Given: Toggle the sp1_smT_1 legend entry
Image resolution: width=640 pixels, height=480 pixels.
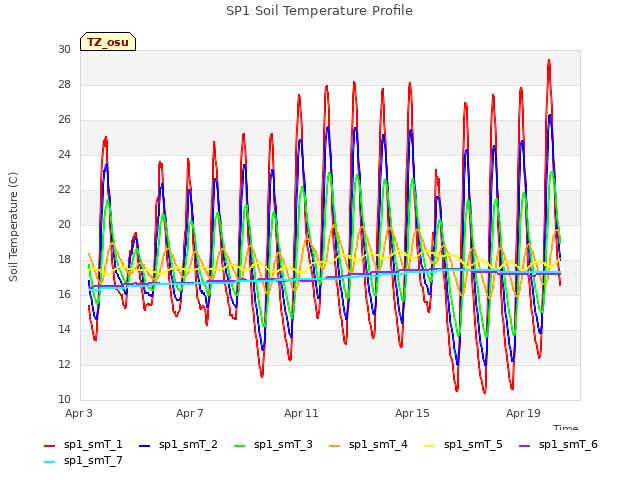Looking at the screenshot, I should (83, 444).
